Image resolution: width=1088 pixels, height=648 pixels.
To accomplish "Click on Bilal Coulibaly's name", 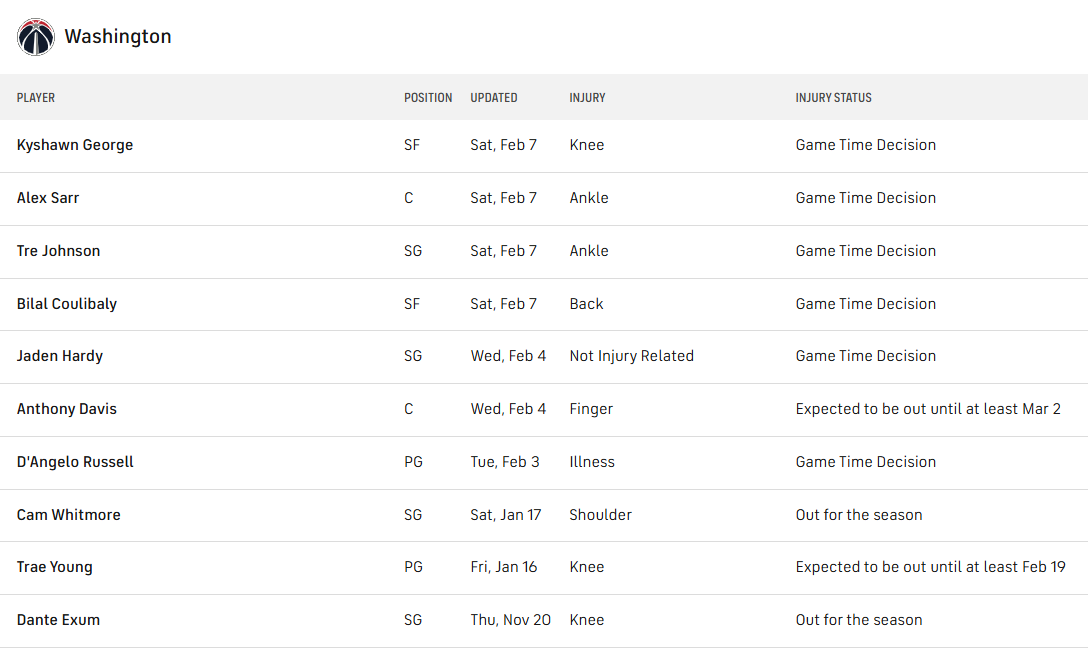I will [x=67, y=304].
